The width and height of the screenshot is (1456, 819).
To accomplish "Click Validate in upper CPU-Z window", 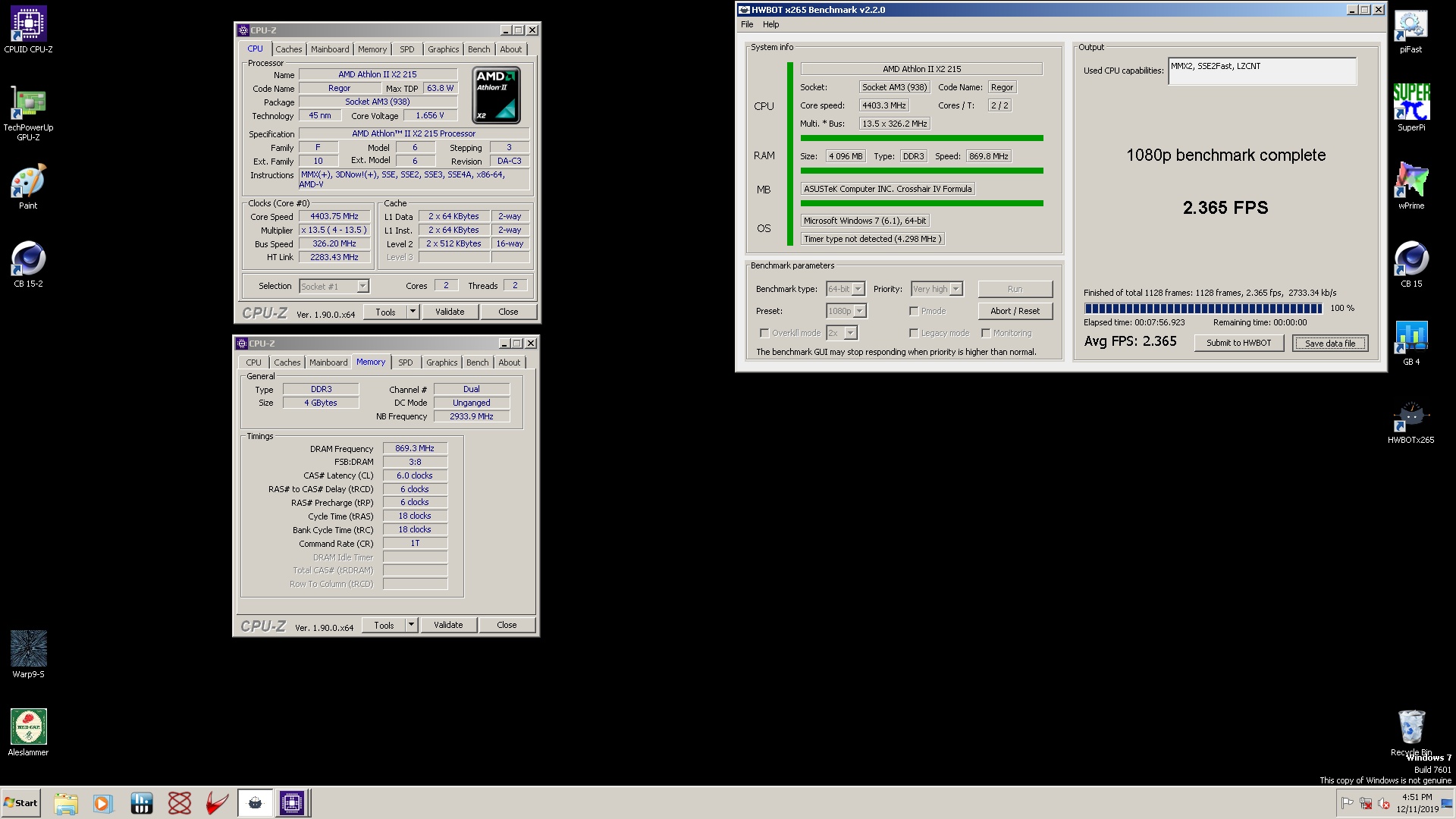I will click(x=450, y=312).
